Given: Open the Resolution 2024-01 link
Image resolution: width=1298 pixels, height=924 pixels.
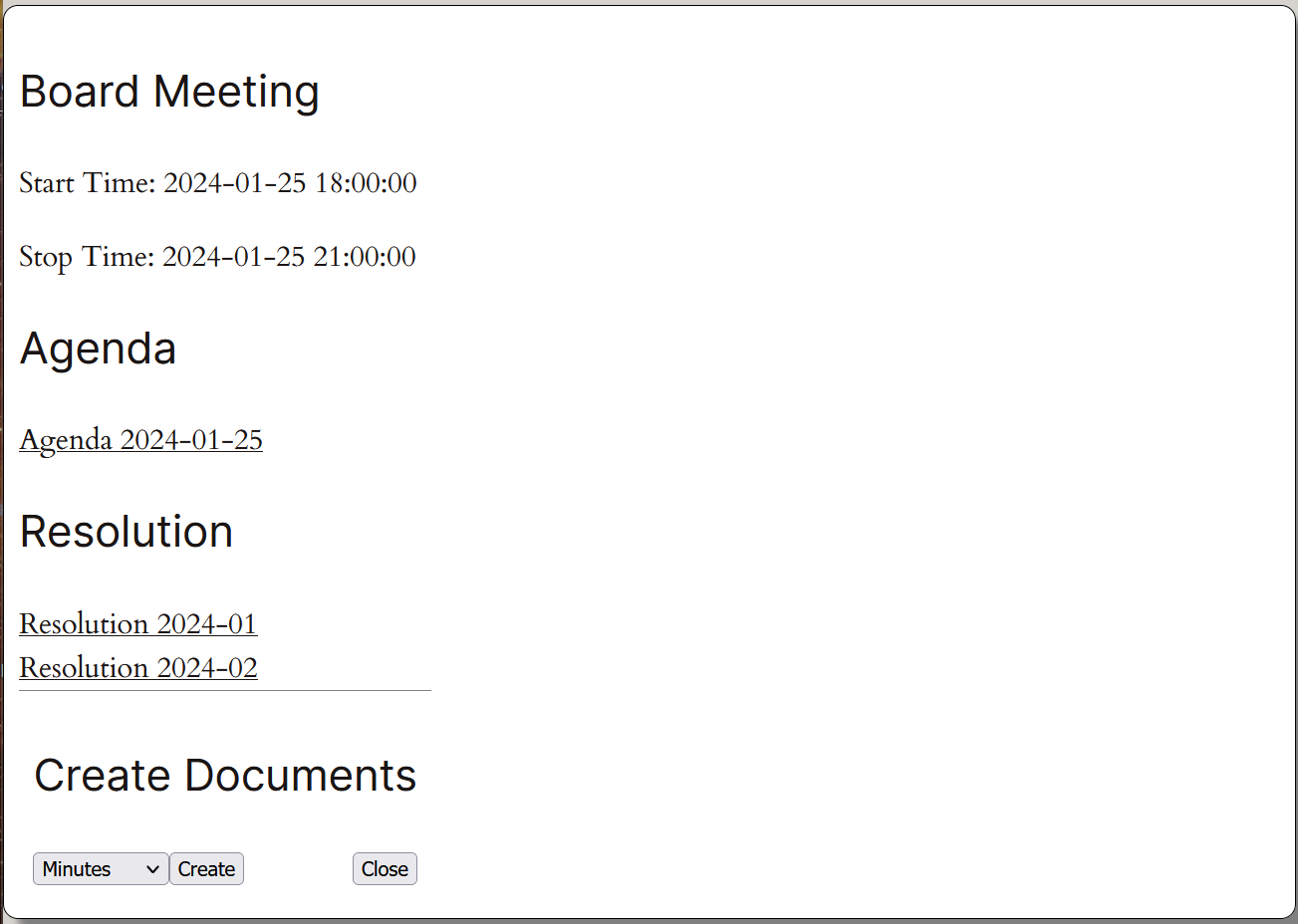Looking at the screenshot, I should pyautogui.click(x=138, y=624).
